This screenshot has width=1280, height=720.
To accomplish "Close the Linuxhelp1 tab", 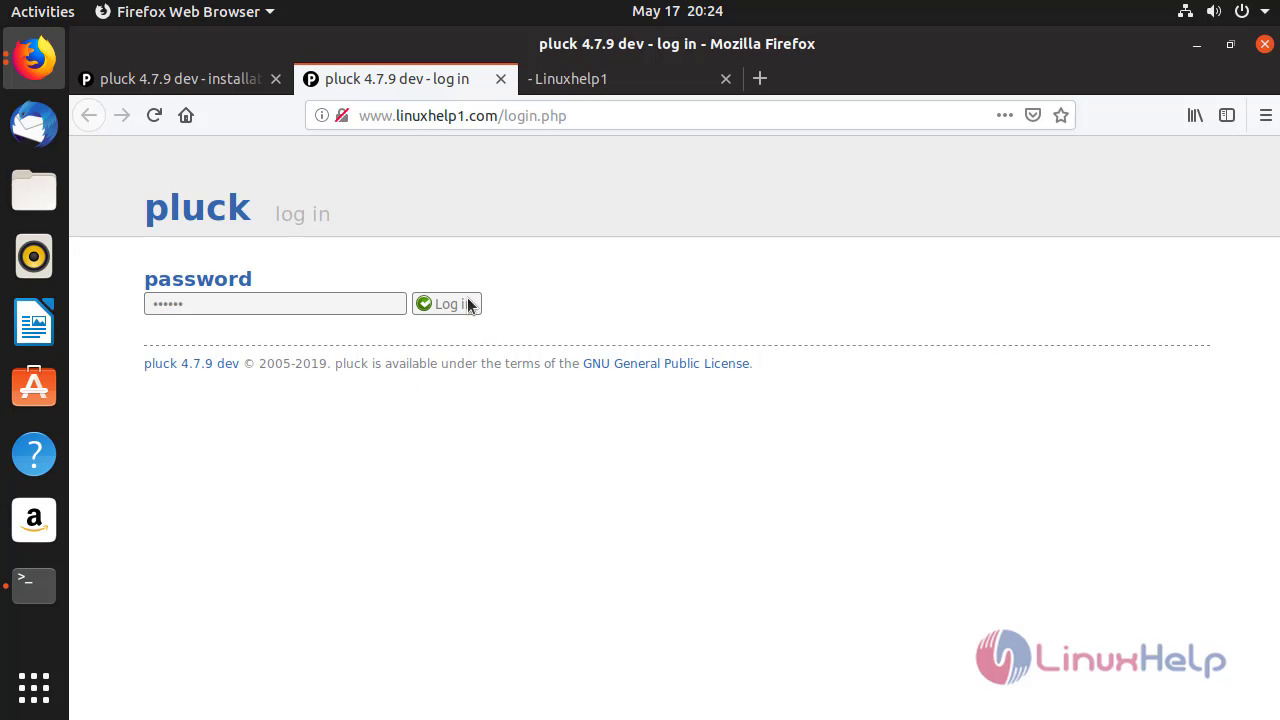I will (726, 79).
